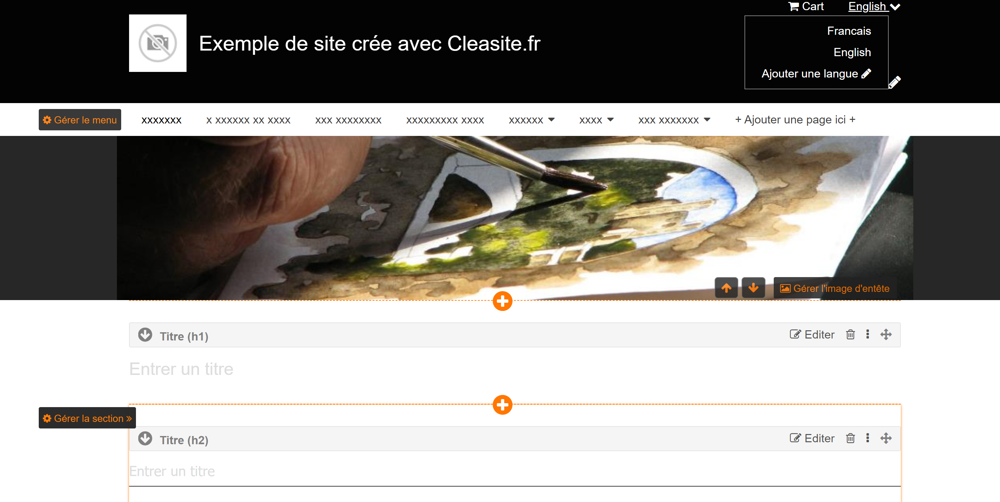Collapse the Titre (h1) block arrow
1000x502 pixels.
145,334
